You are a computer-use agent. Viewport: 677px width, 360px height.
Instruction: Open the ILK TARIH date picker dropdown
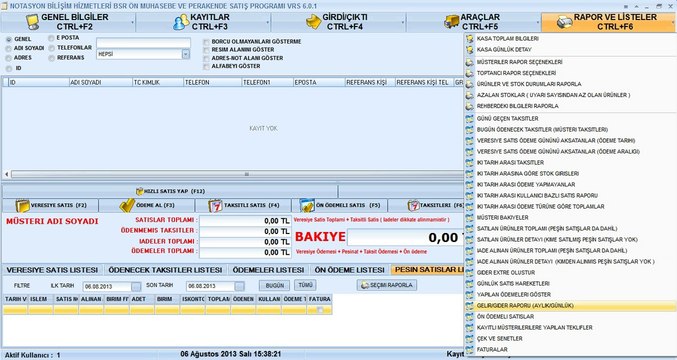(x=136, y=287)
